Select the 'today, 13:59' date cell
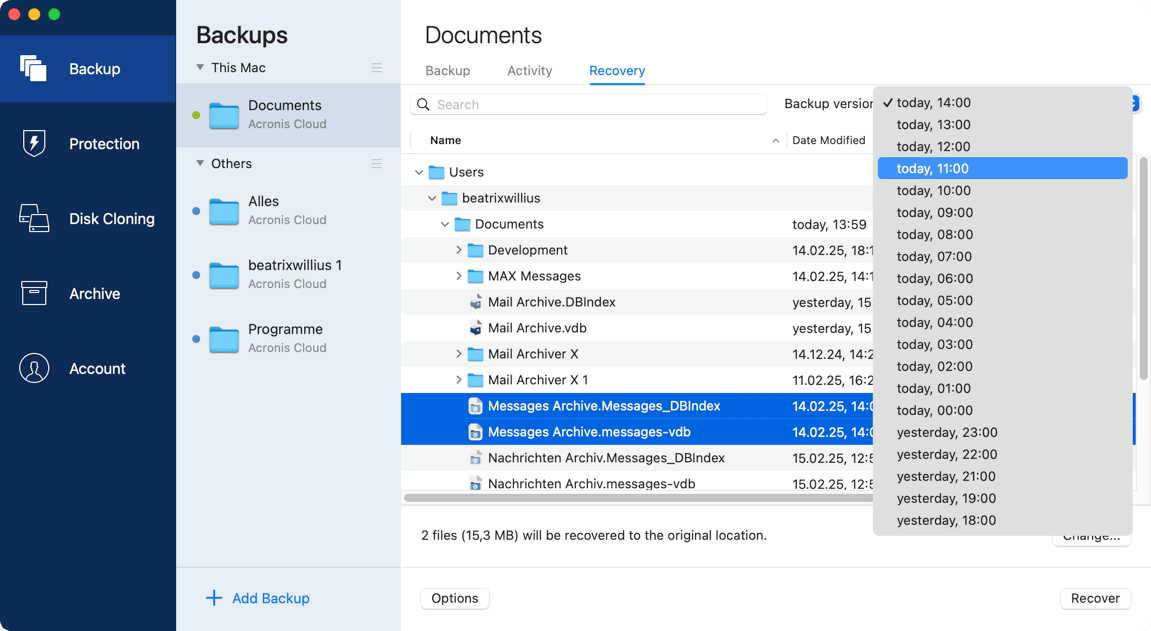The image size is (1151, 631). coord(829,225)
